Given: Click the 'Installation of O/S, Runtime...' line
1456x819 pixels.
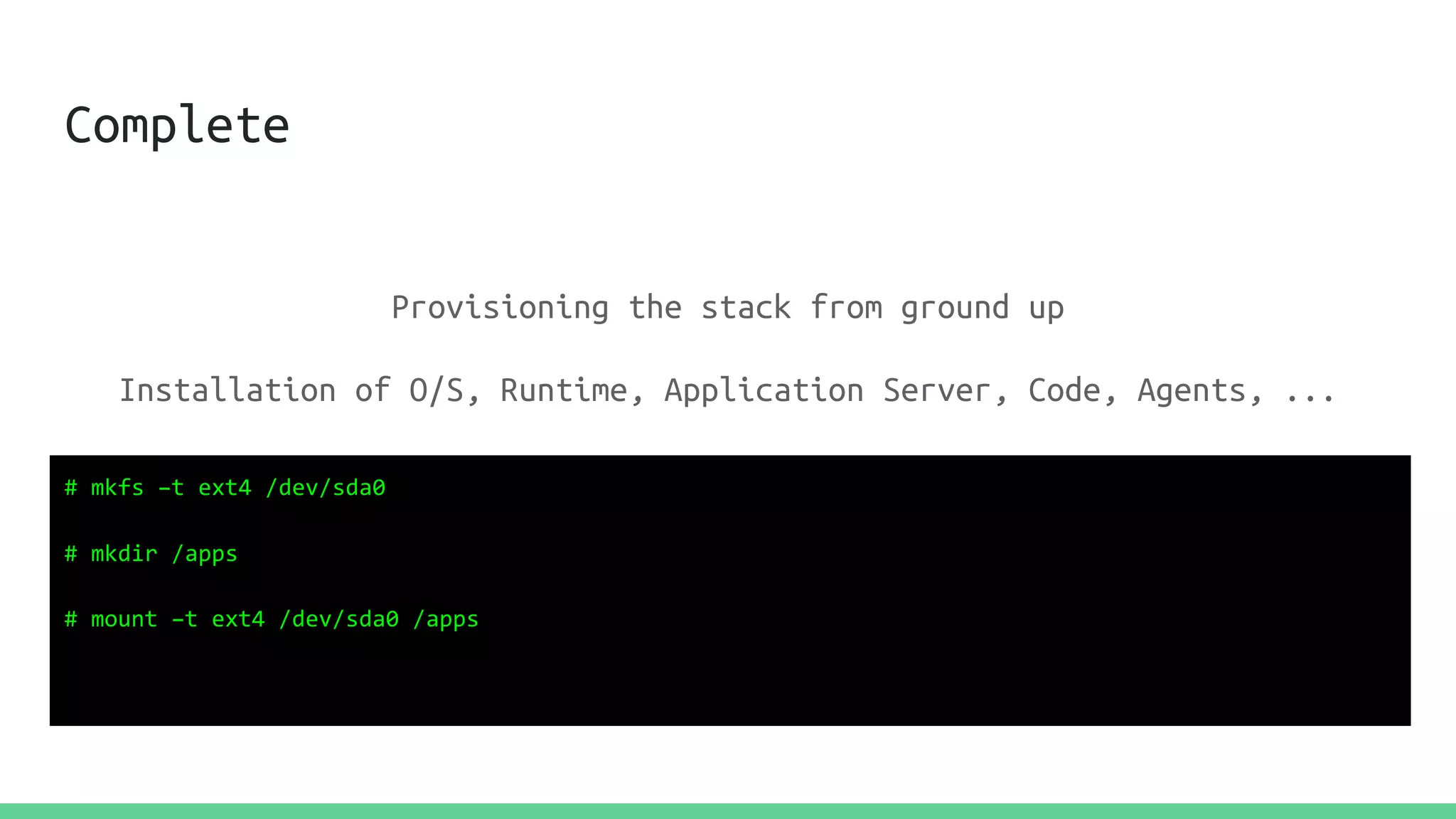Looking at the screenshot, I should tap(727, 390).
